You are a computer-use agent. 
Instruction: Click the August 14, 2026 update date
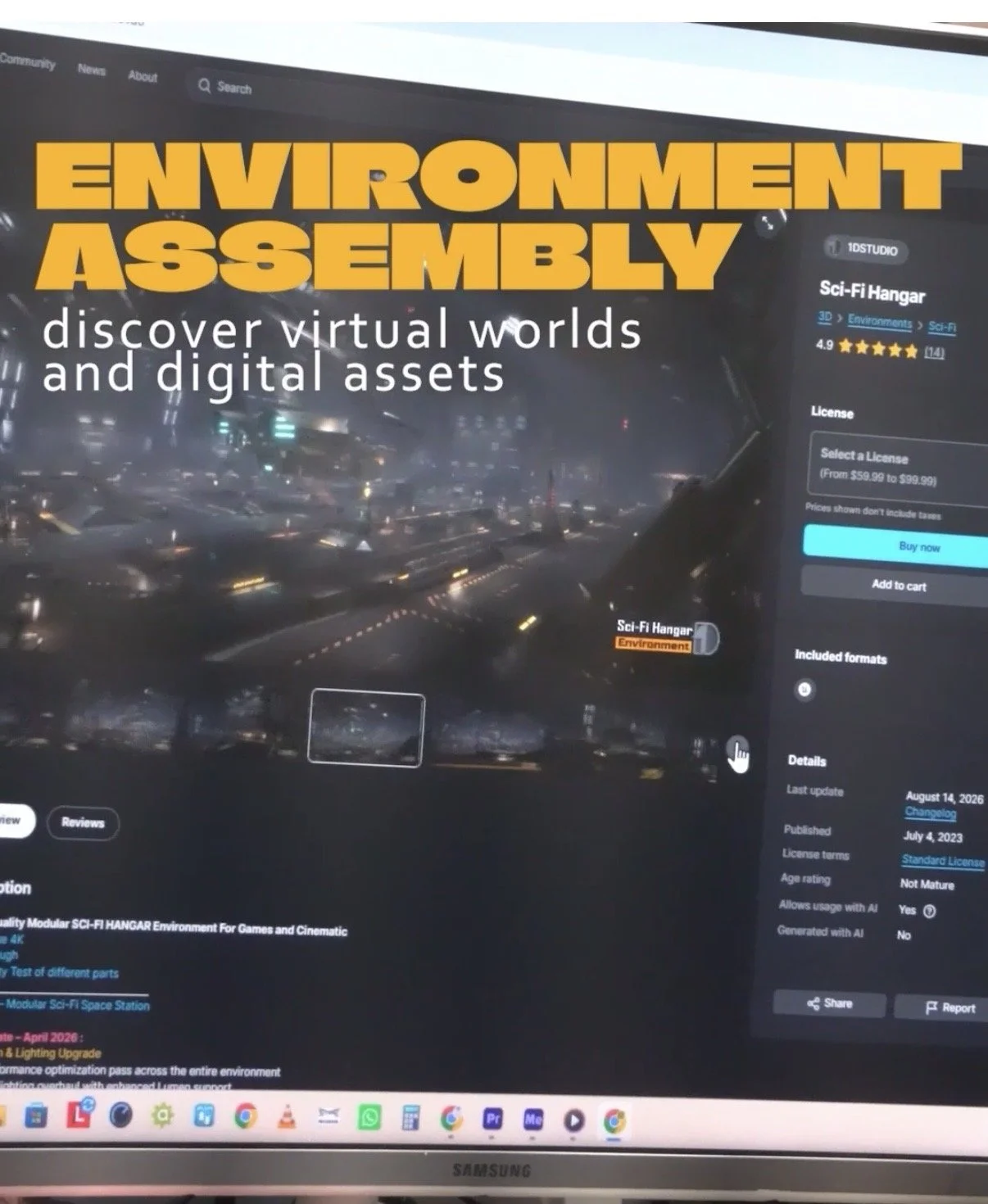click(x=944, y=798)
